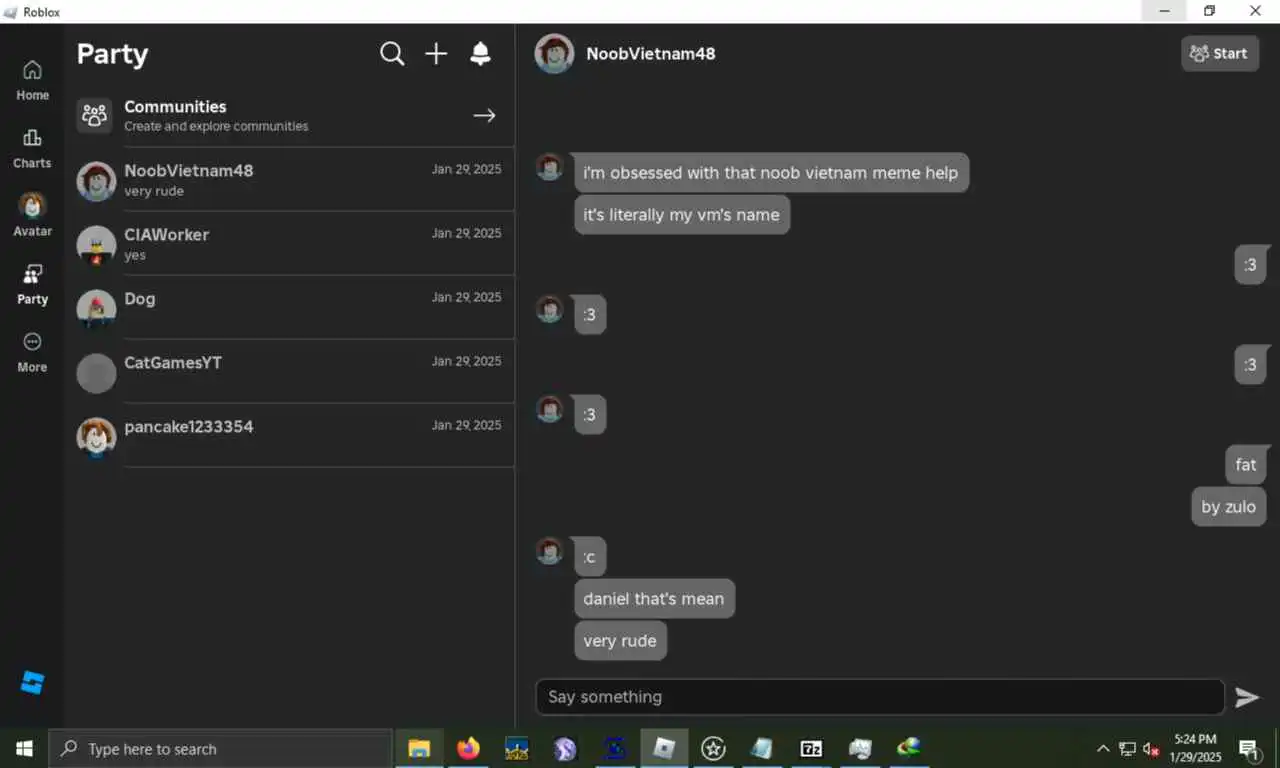Screen dimensions: 1280x768
Task: Click Dog's avatar thumbnail
Action: click(x=97, y=309)
